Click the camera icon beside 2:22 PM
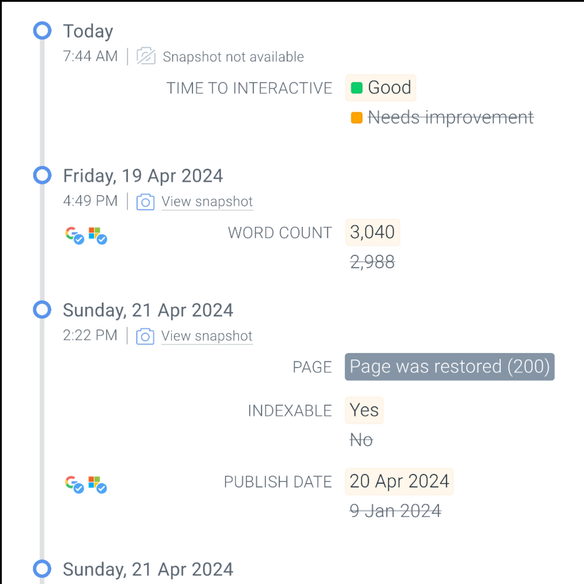 click(x=145, y=336)
